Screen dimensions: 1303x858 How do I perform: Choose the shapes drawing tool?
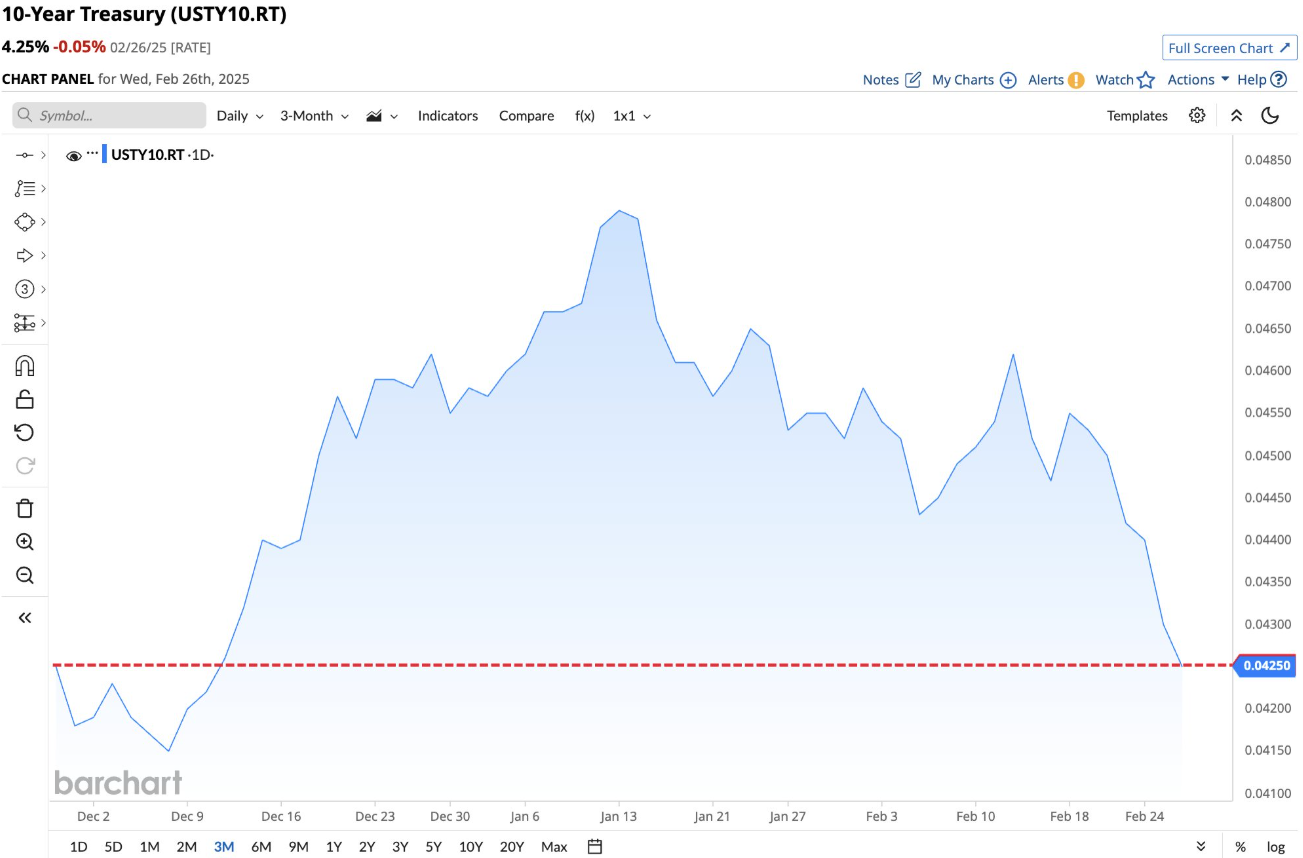(25, 222)
